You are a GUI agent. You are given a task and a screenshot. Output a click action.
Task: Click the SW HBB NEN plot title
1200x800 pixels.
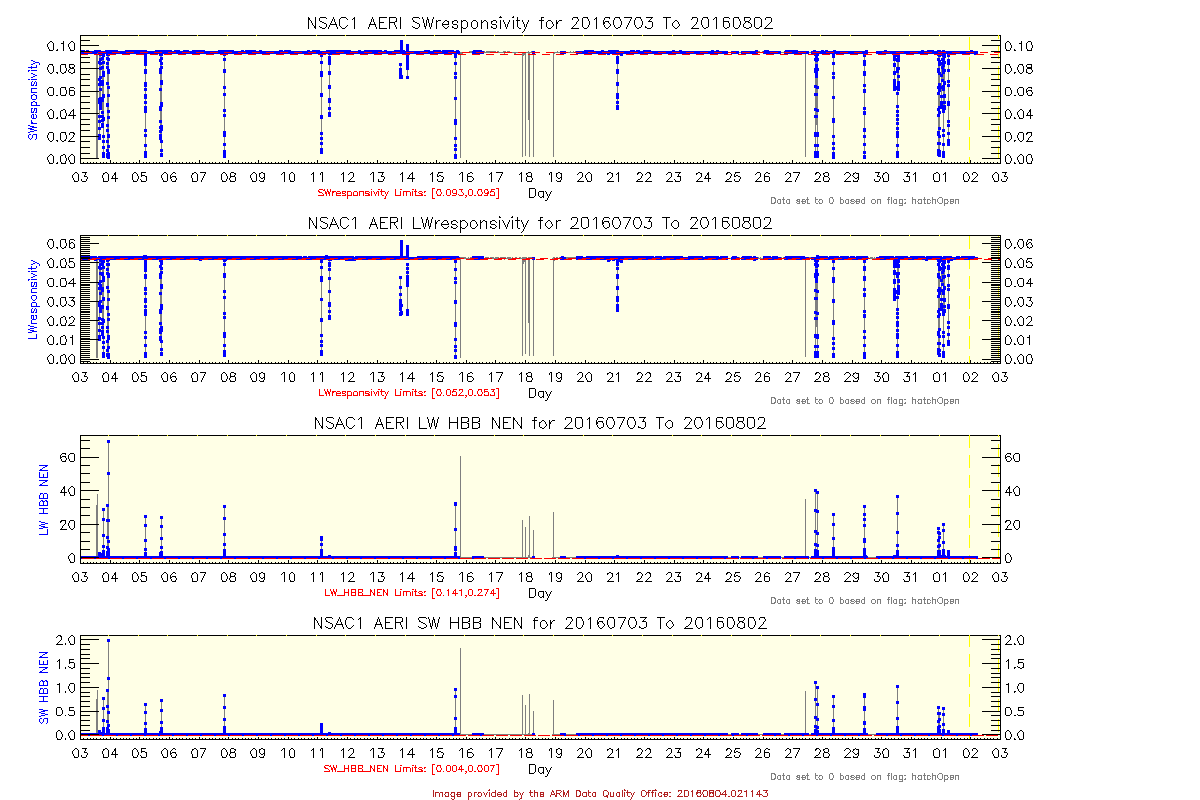(539, 623)
